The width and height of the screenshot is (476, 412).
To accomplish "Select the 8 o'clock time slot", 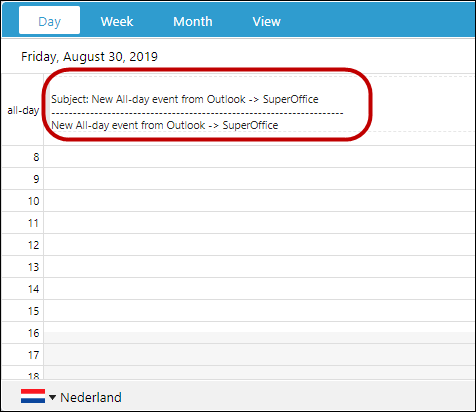I will tap(259, 157).
